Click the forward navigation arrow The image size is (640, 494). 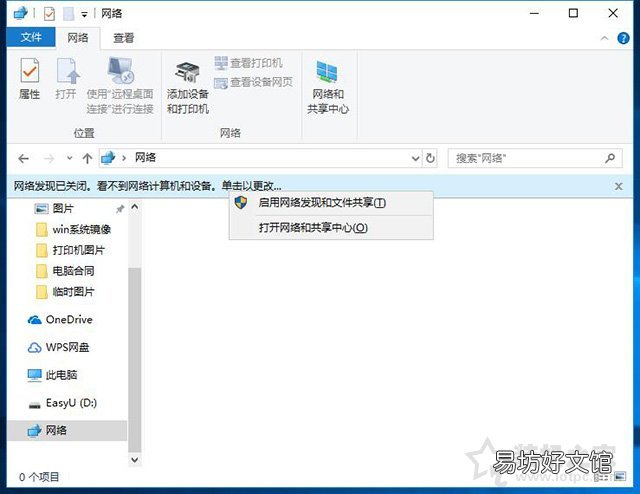[x=49, y=158]
